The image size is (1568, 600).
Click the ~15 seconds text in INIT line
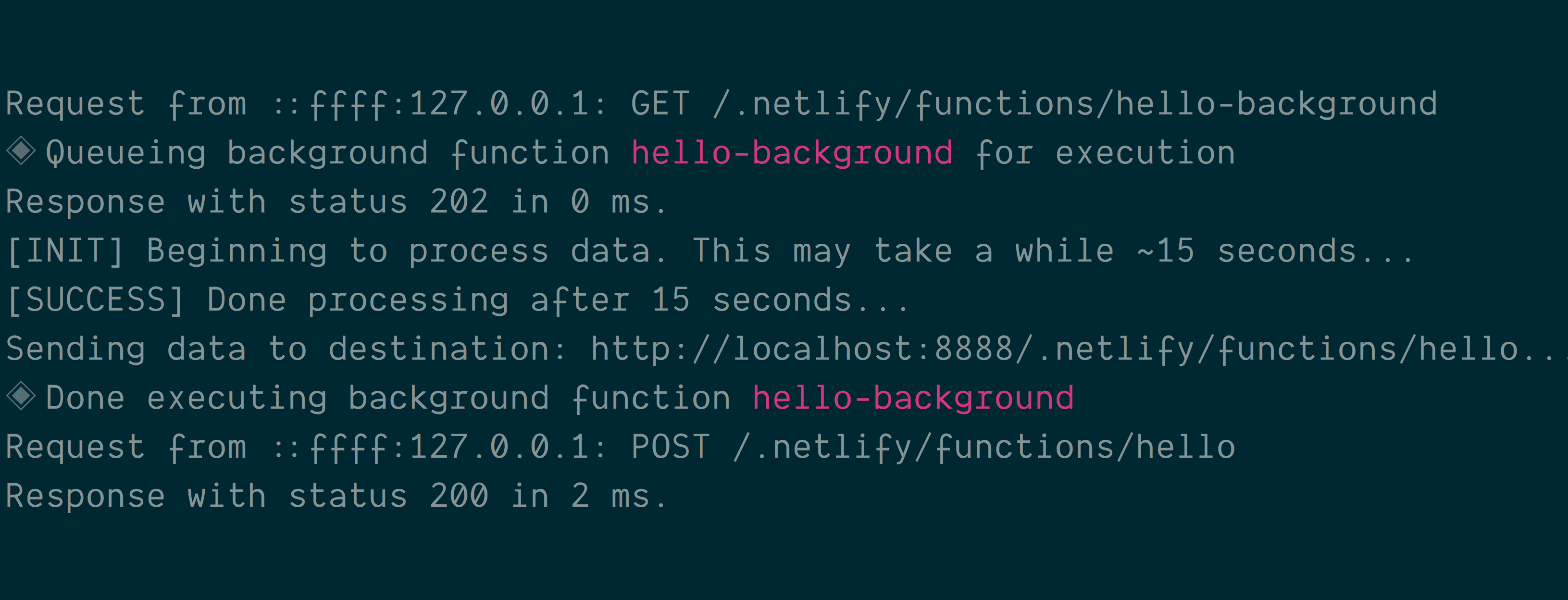[1245, 251]
